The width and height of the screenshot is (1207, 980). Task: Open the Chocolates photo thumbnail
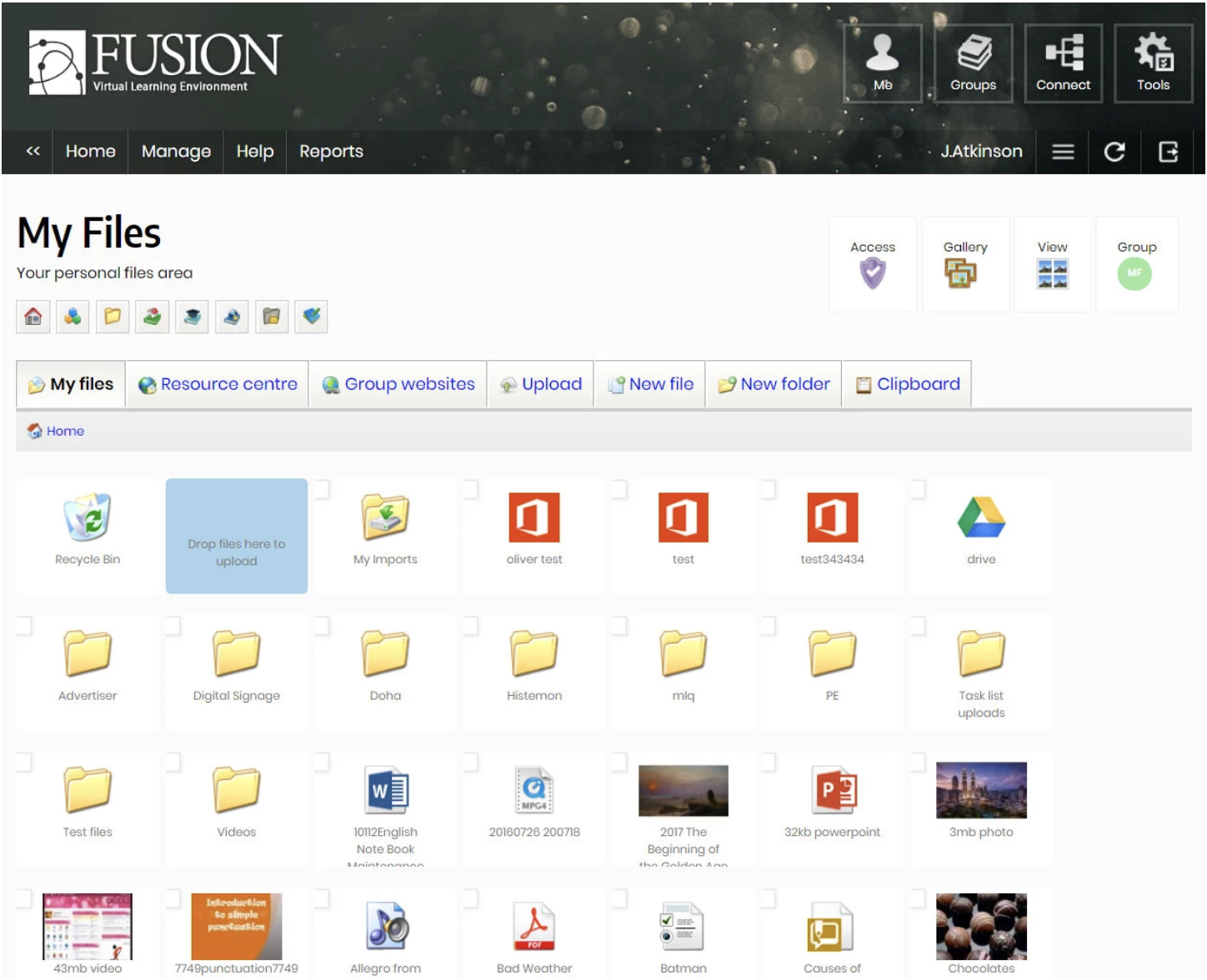(x=981, y=927)
